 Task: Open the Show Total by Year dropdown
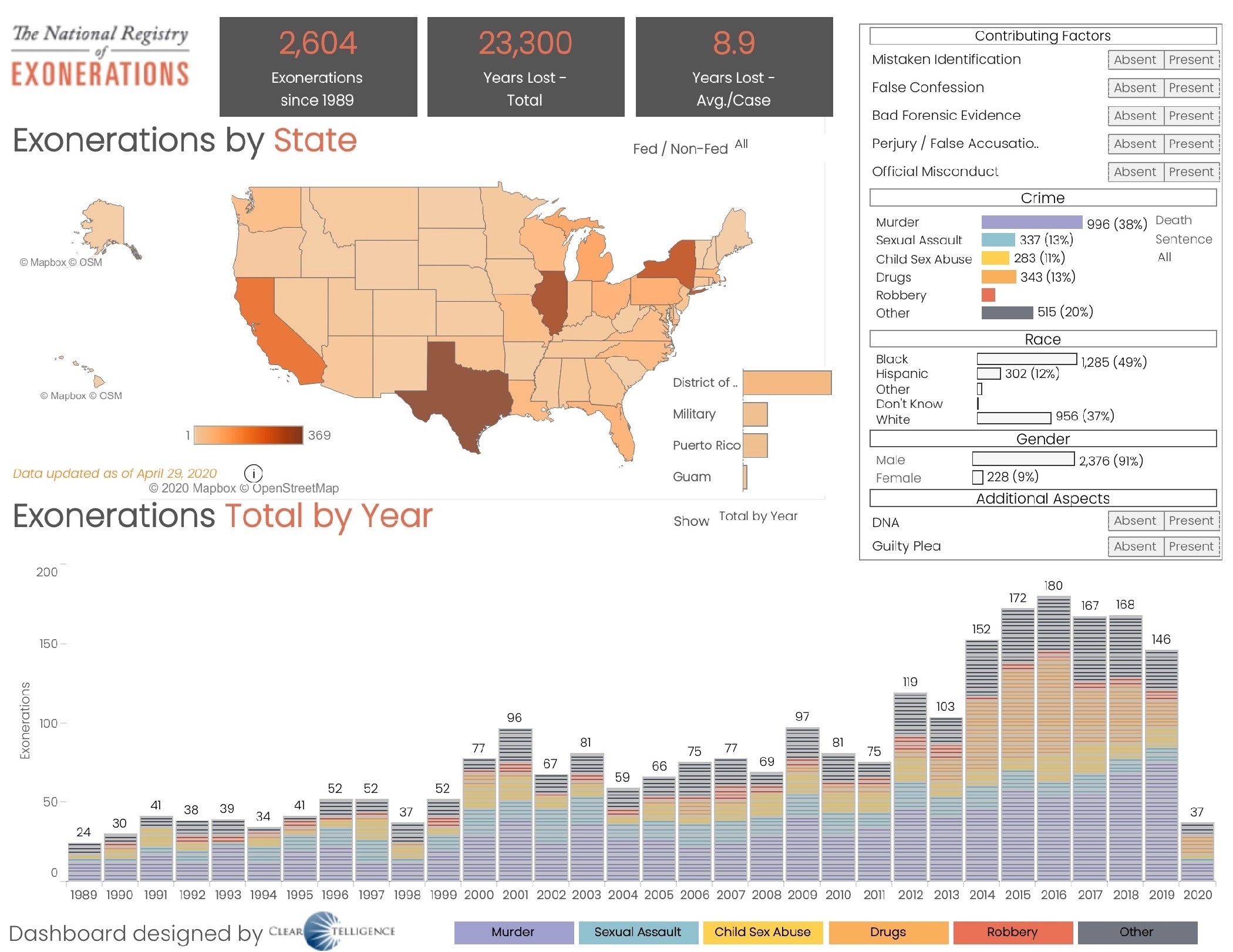[x=758, y=516]
